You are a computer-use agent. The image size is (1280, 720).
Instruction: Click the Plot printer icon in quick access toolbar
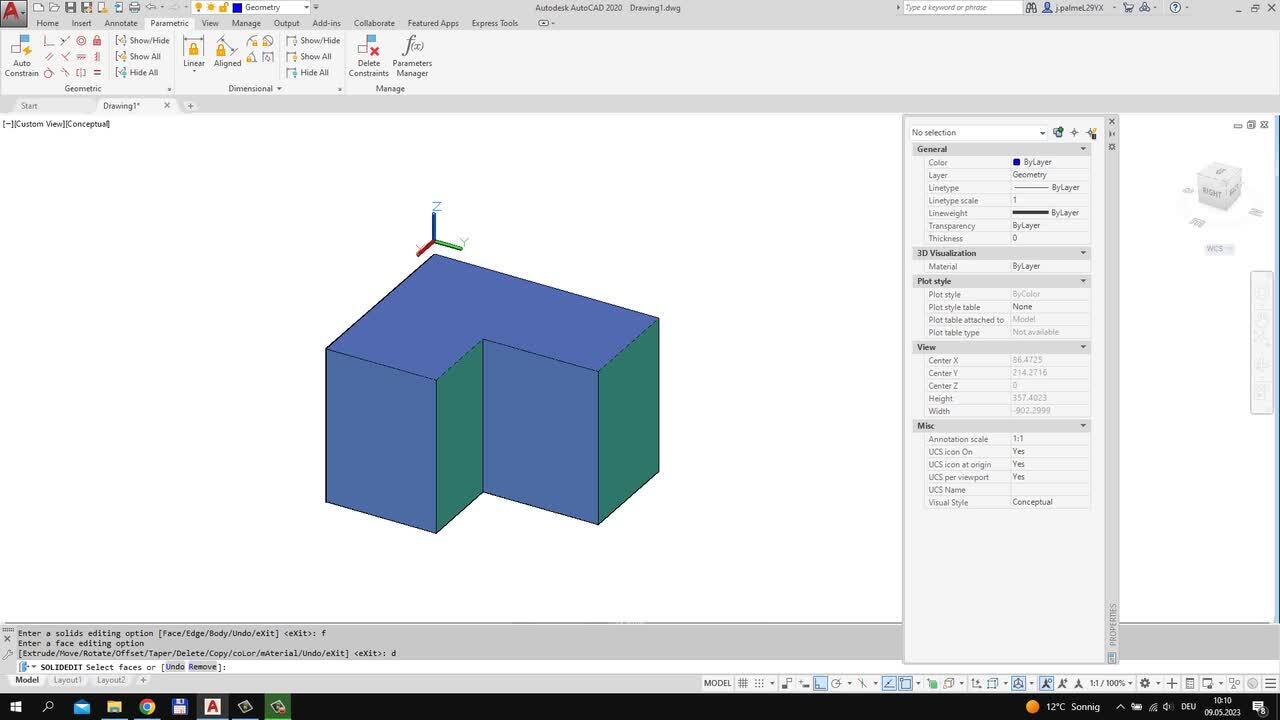click(x=134, y=7)
